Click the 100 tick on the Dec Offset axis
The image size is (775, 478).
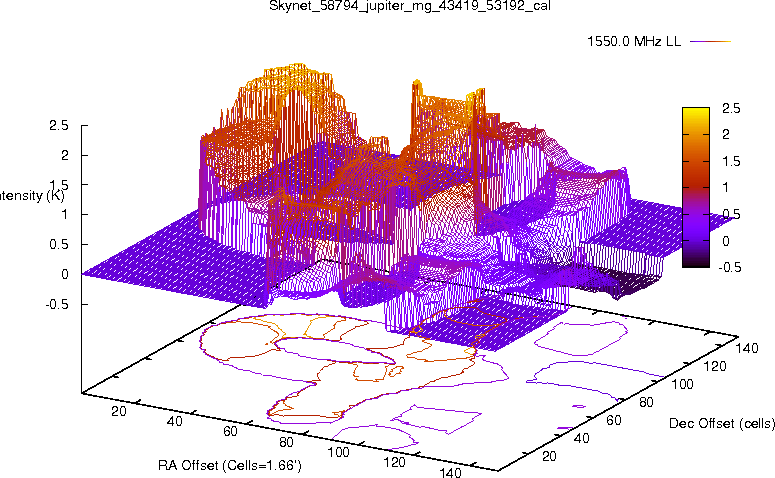click(x=682, y=384)
